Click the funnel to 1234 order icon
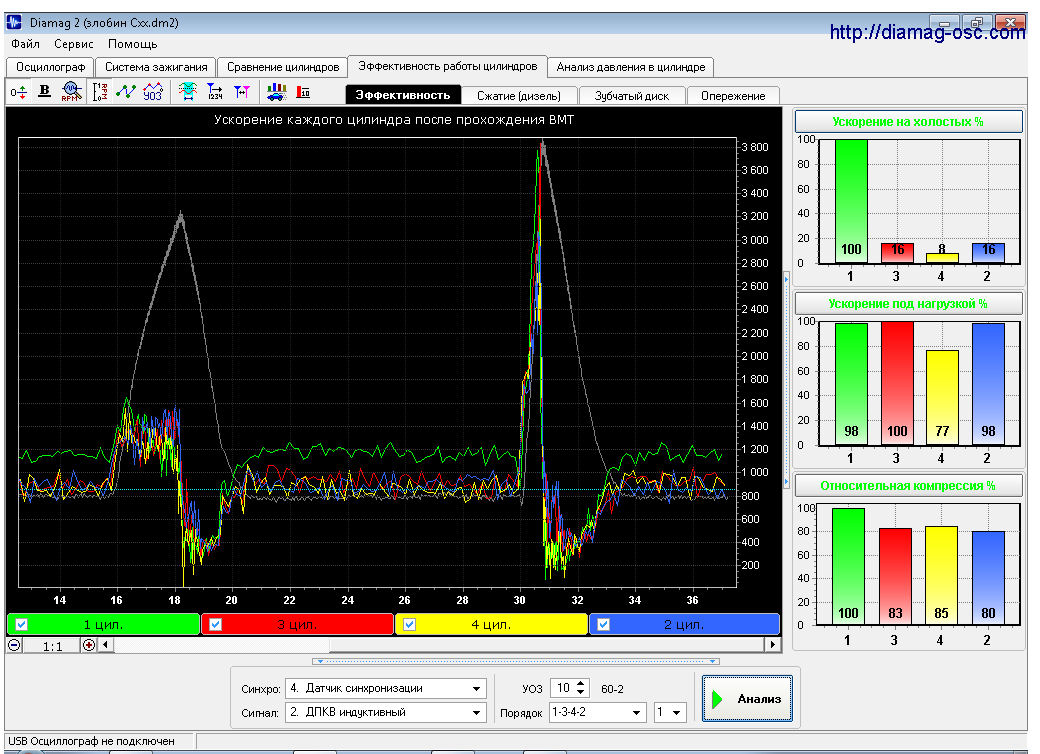This screenshot has width=1040, height=754. (x=215, y=92)
